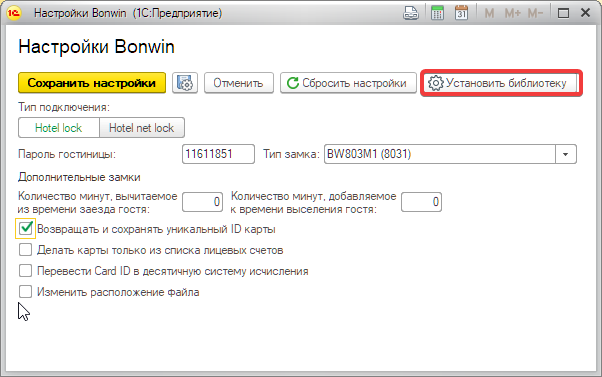The image size is (602, 377).
Task: Click minutes subtracted from check-in field
Action: click(x=202, y=202)
